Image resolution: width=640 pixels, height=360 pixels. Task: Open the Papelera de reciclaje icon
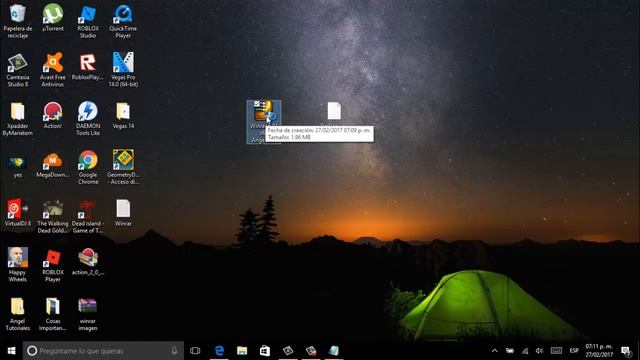pyautogui.click(x=18, y=20)
